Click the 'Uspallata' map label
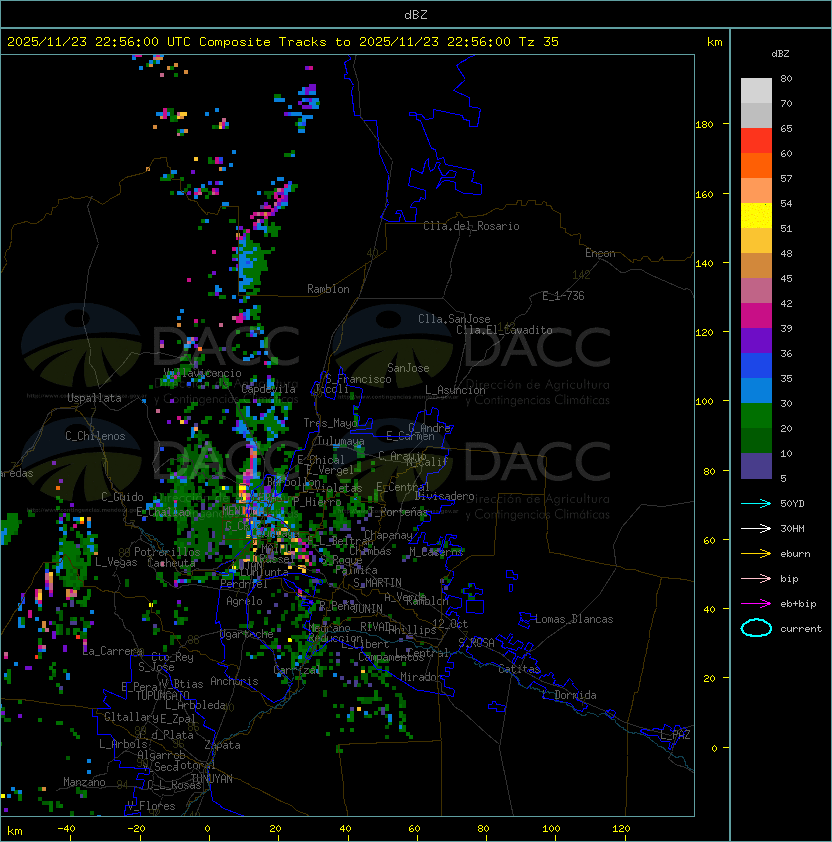Image resolution: width=832 pixels, height=842 pixels. pos(94,398)
